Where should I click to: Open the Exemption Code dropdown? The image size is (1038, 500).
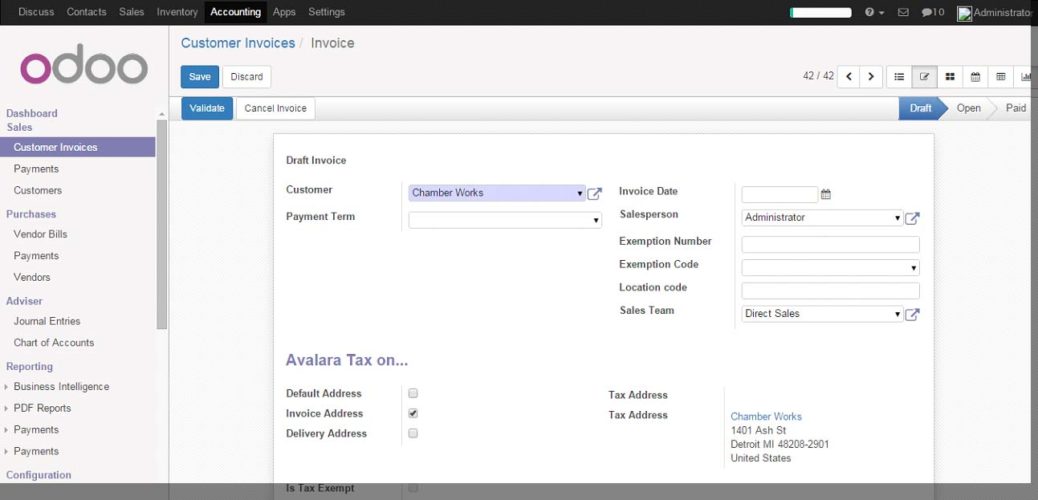[x=830, y=268]
